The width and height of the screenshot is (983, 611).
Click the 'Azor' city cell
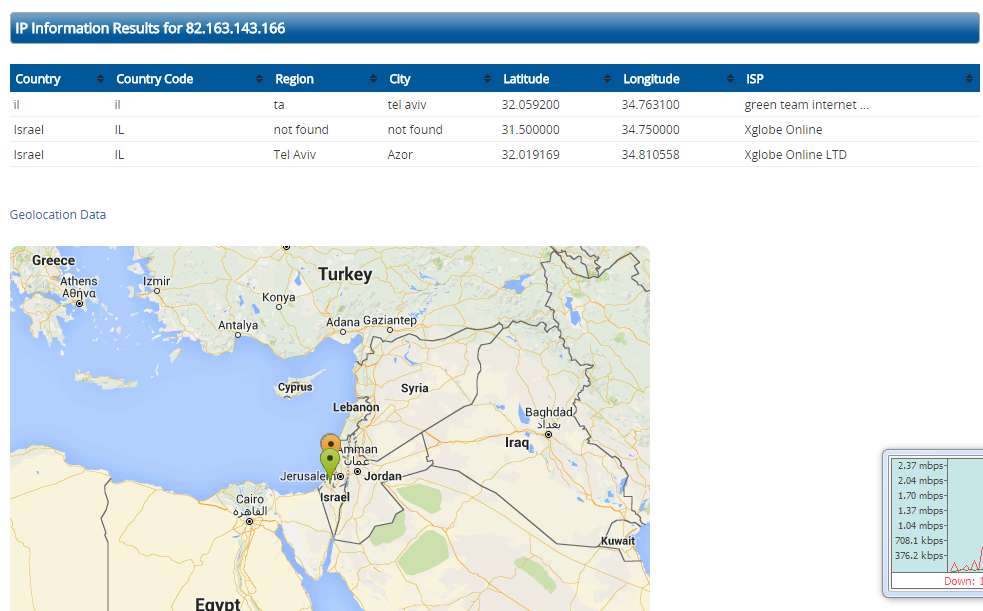[400, 155]
